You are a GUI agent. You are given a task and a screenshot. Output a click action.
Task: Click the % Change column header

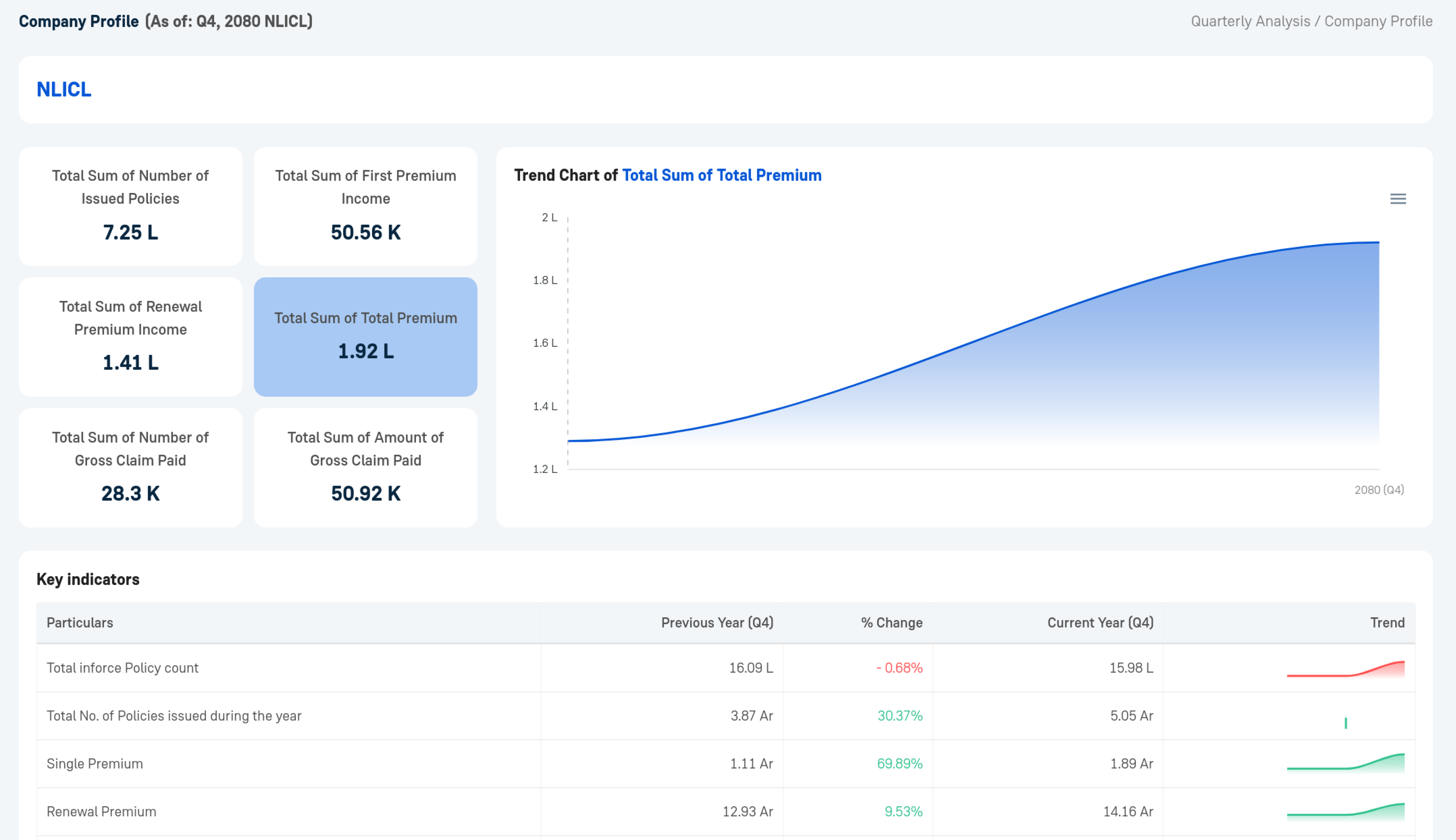pyautogui.click(x=891, y=622)
